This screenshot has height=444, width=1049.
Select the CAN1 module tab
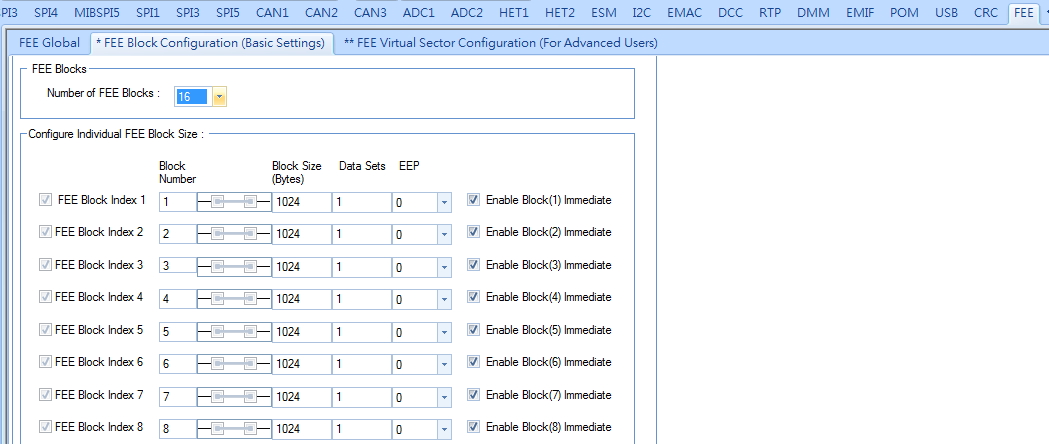272,12
